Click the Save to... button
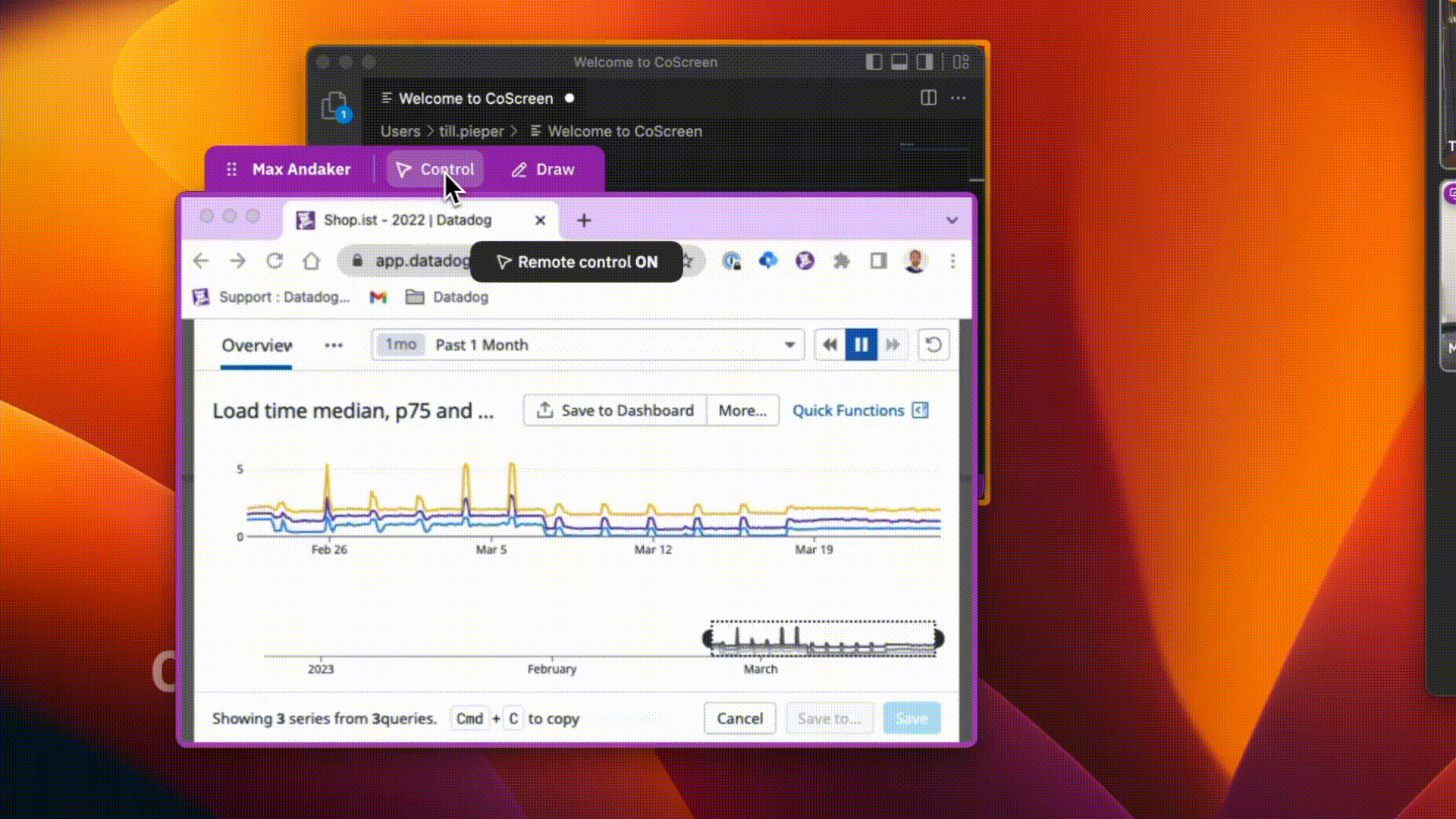Image resolution: width=1456 pixels, height=819 pixels. (x=830, y=718)
